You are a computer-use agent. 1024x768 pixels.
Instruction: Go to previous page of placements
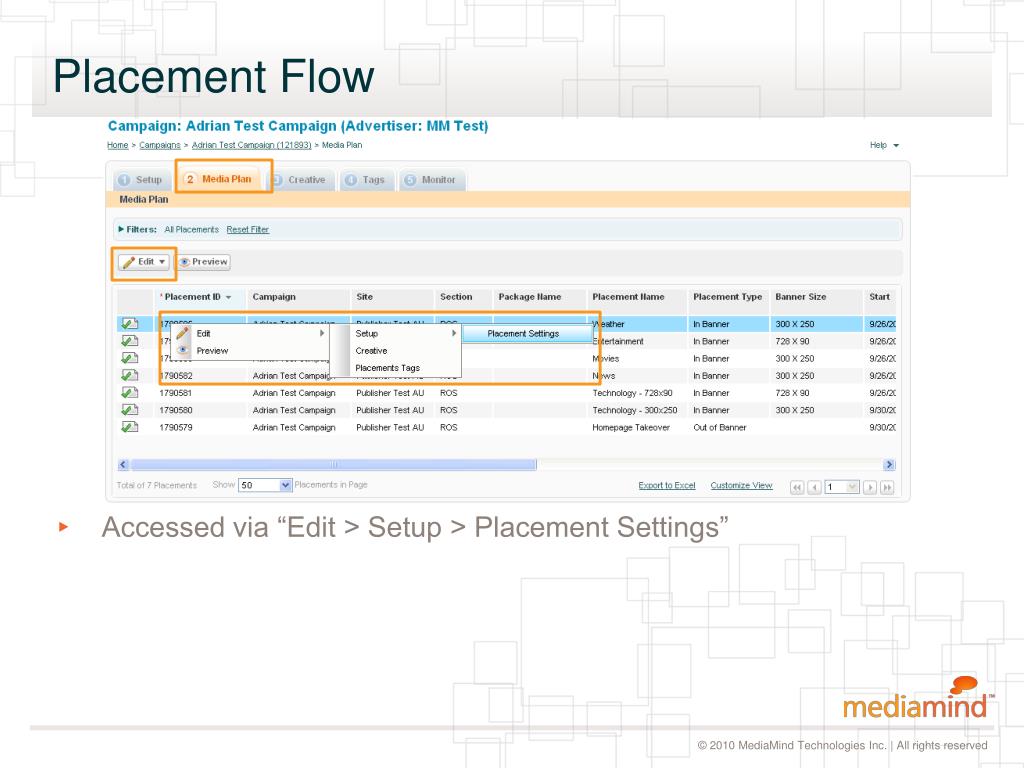814,487
